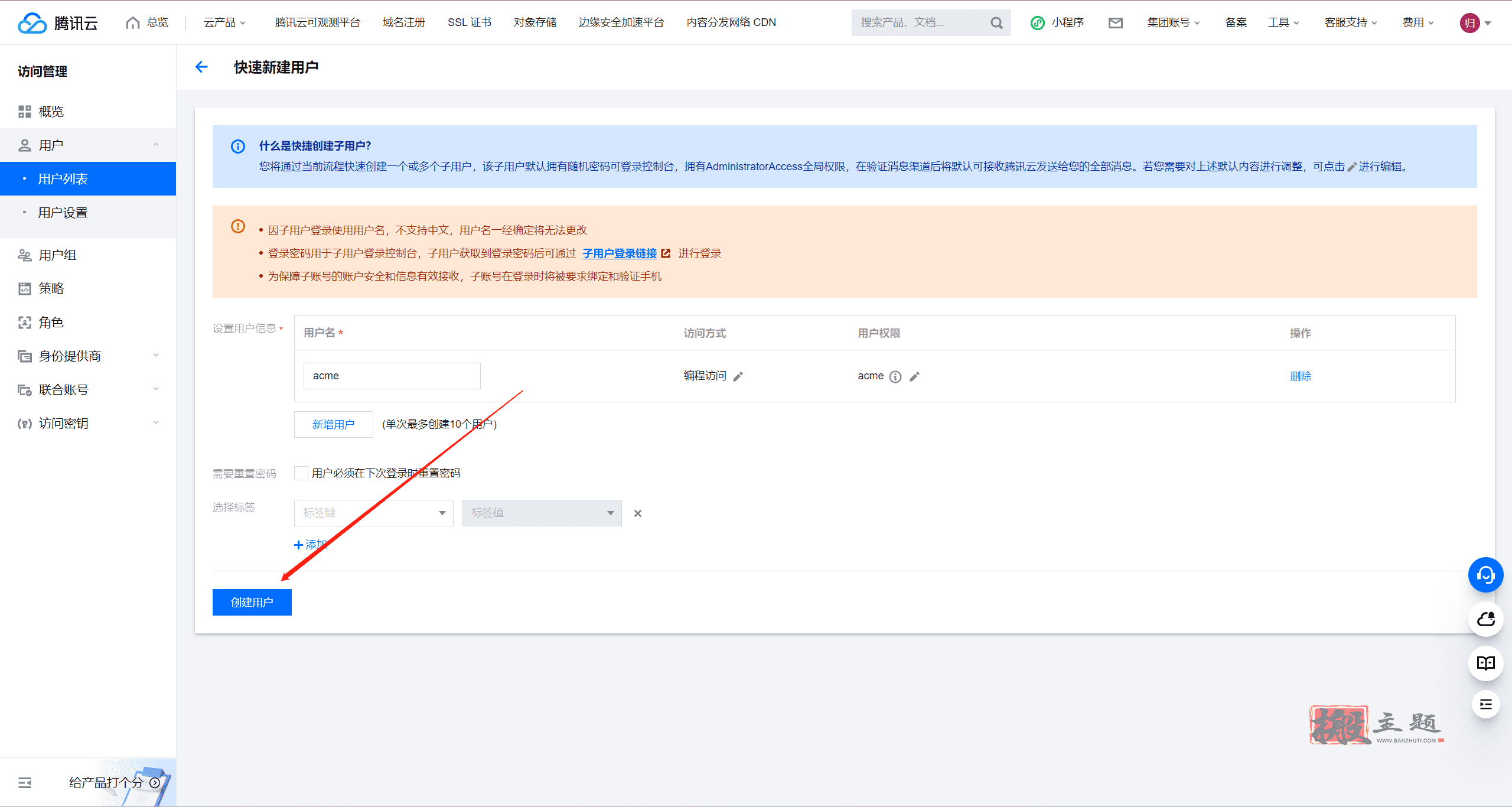The image size is (1512, 807).
Task: Click the cloud assistant floating icon
Action: [x=1485, y=619]
